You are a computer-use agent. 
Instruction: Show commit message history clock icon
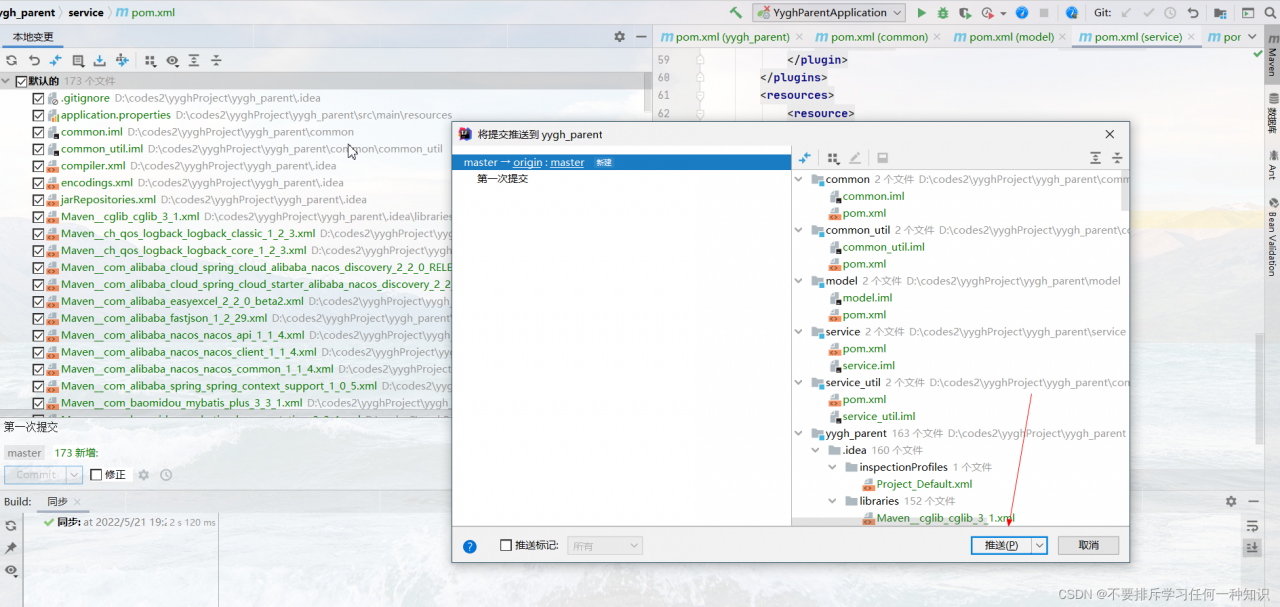pyautogui.click(x=166, y=475)
